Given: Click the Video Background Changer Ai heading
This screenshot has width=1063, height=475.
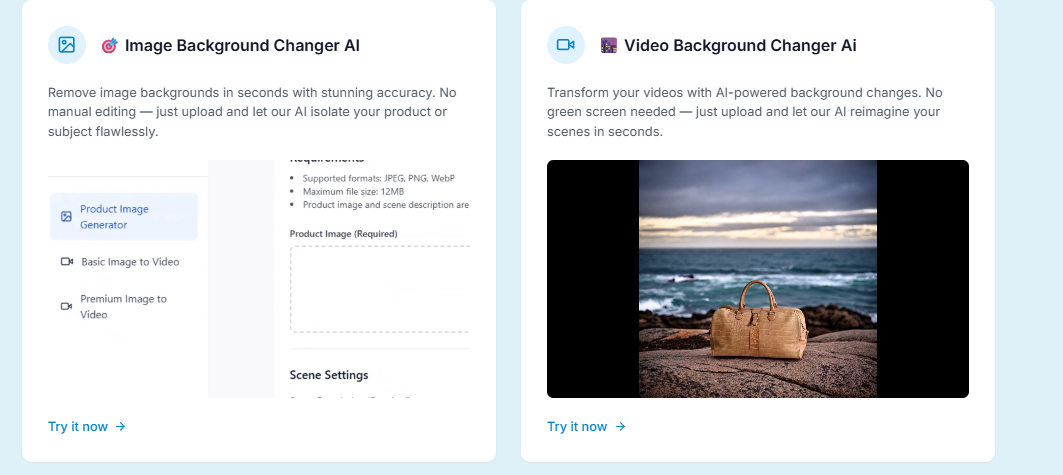Looking at the screenshot, I should (x=740, y=45).
